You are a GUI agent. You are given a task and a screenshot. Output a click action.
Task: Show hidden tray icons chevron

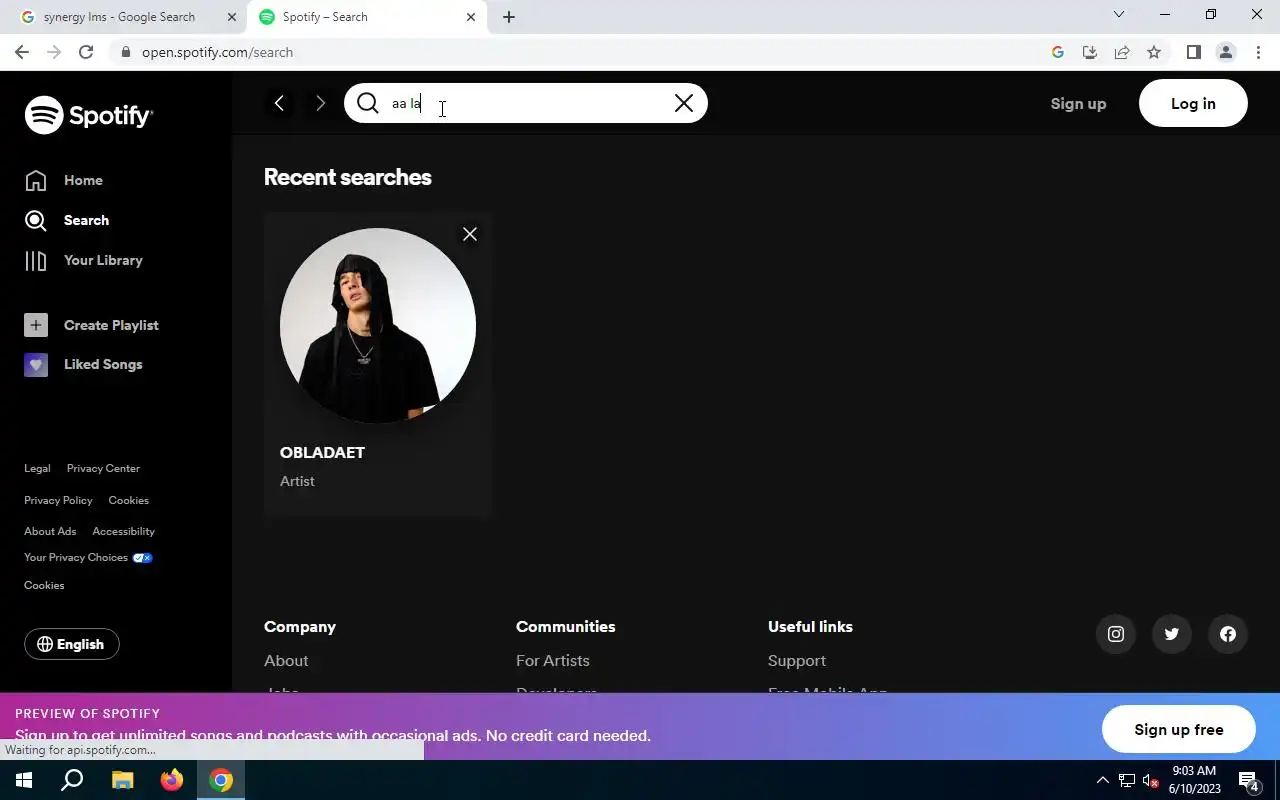click(1103, 780)
